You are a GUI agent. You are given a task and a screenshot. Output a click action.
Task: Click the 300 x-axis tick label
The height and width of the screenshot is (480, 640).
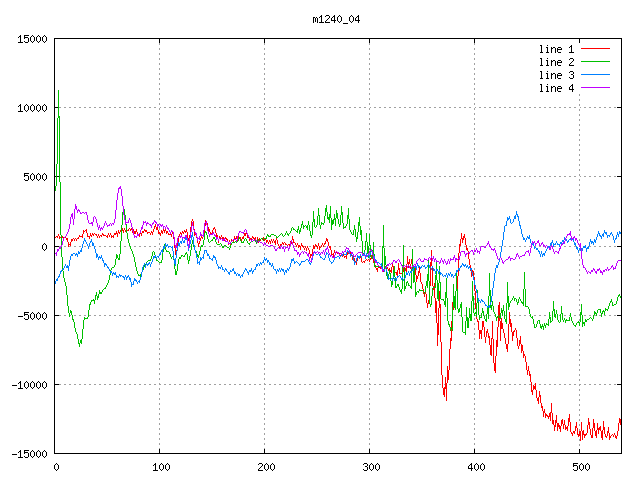tap(370, 467)
